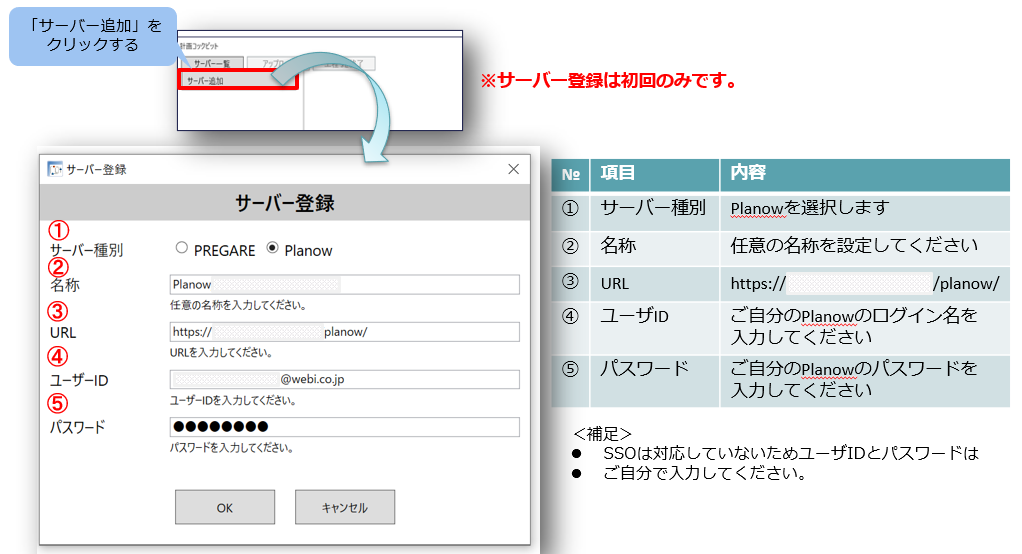Click the 名称 input field containing Planow

coord(344,284)
